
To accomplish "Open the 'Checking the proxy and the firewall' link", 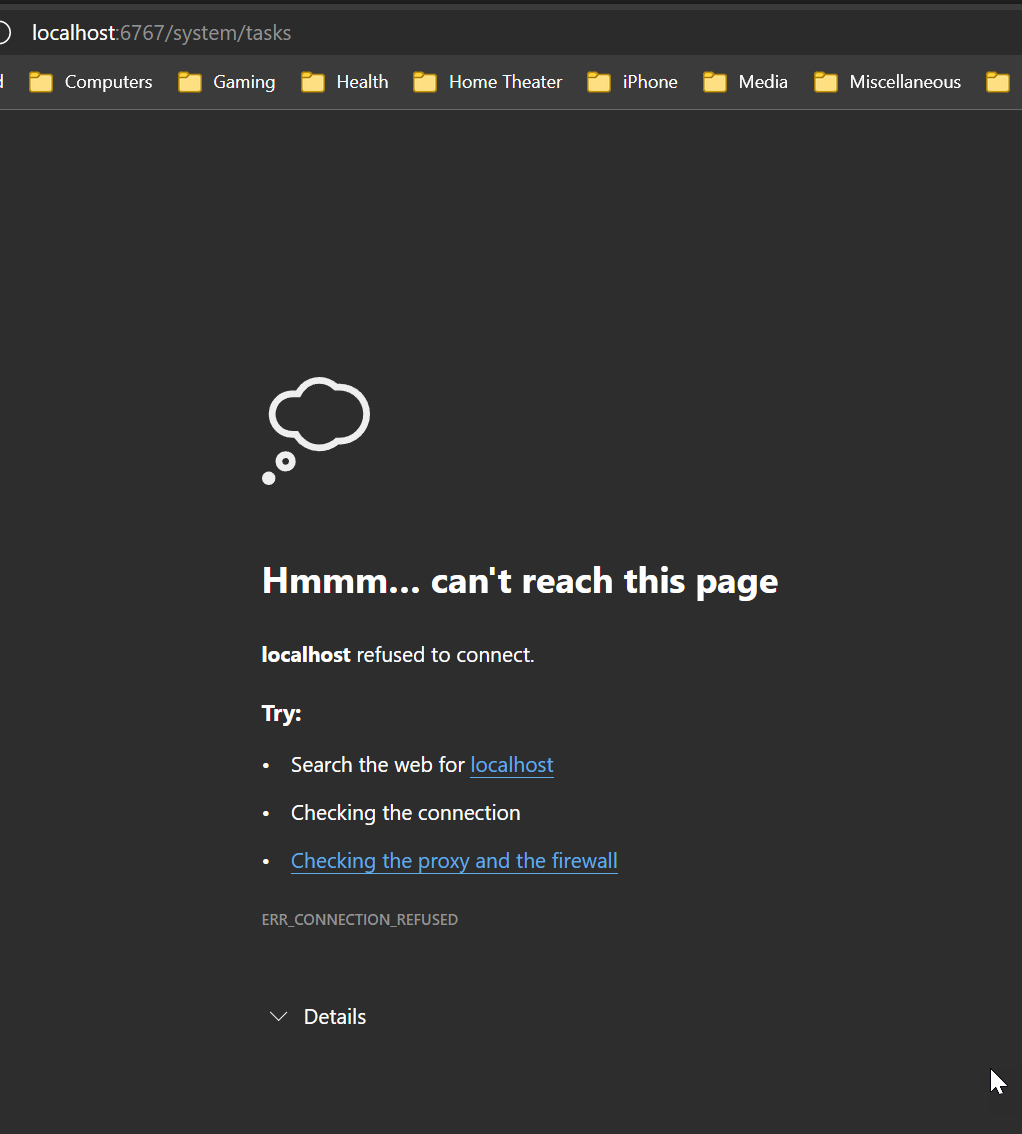I will [453, 860].
